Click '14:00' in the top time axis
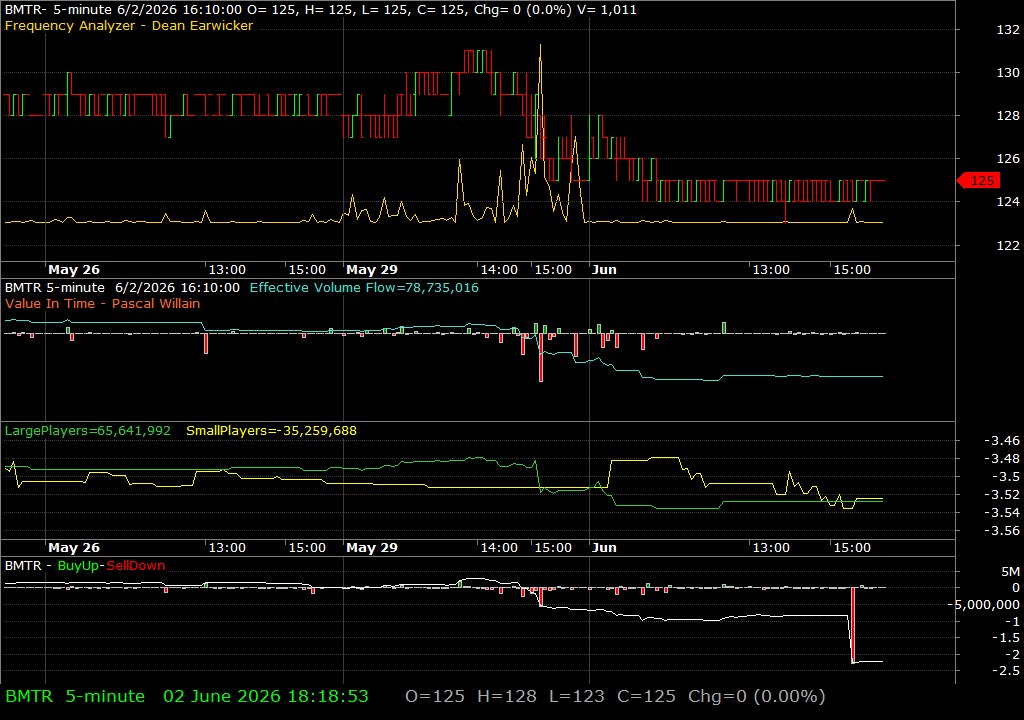Screen dimensions: 1024x720 pyautogui.click(x=499, y=269)
